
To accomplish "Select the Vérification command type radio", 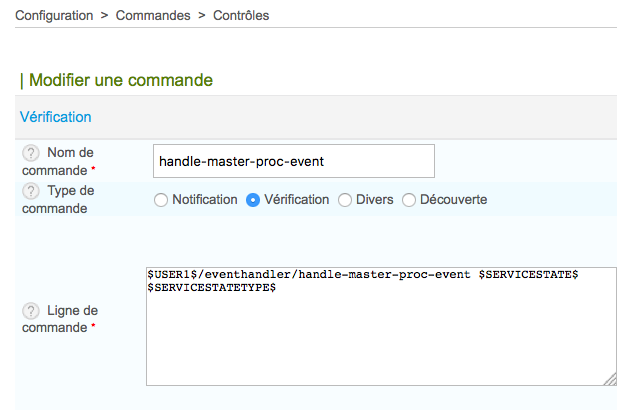I will click(253, 200).
